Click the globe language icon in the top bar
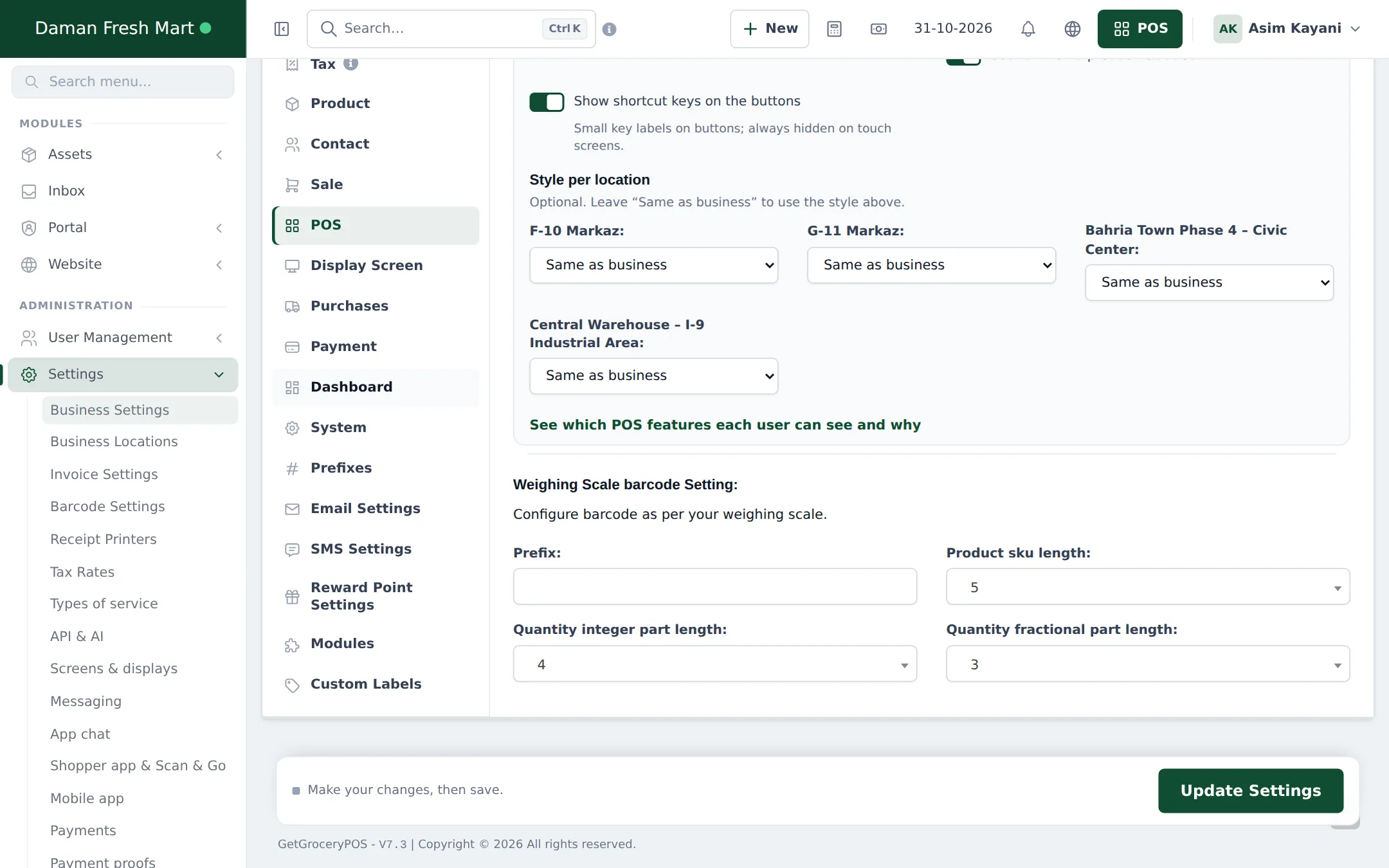The width and height of the screenshot is (1389, 868). pos(1072,29)
